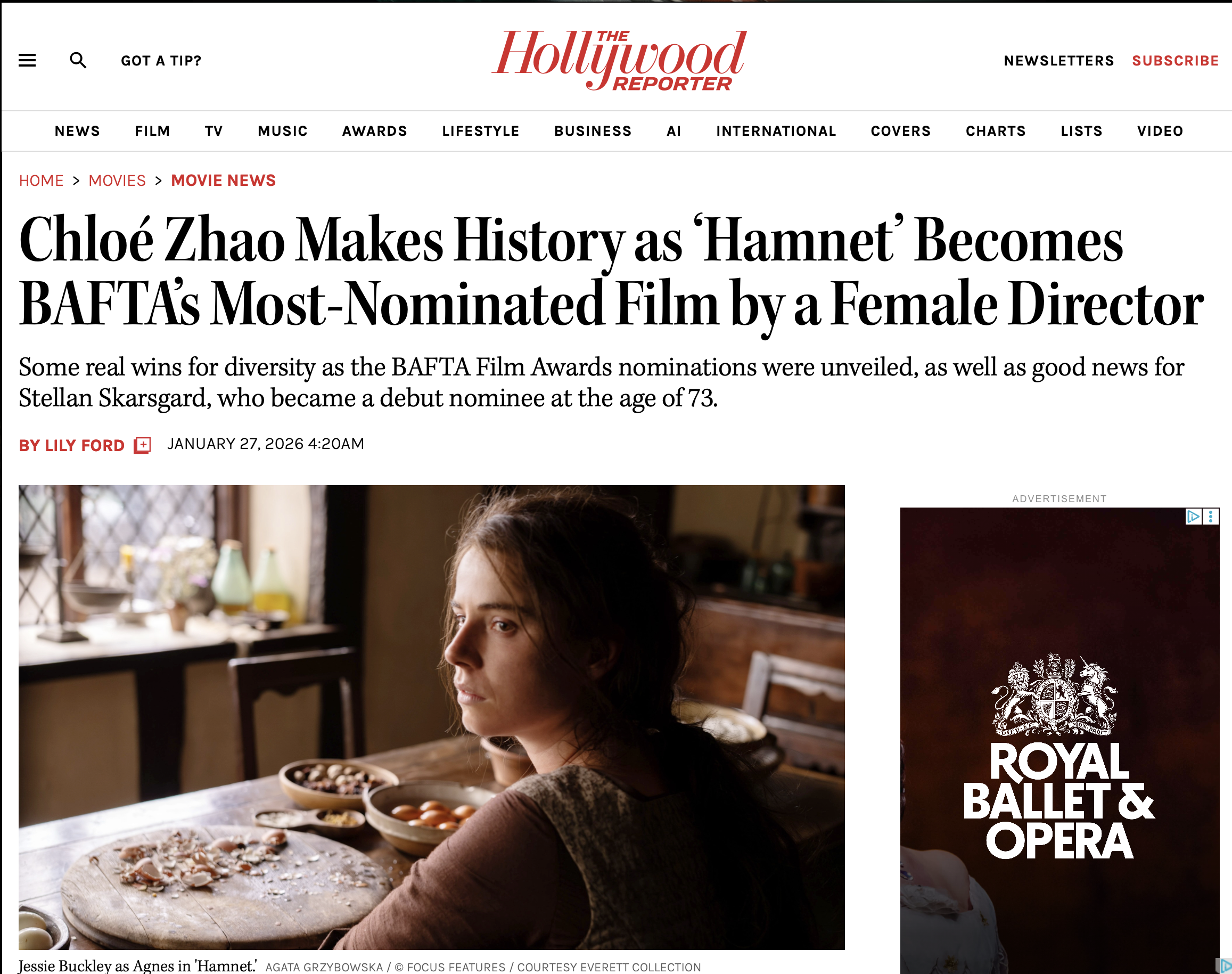Open the Charts nav item
Screen dimensions: 1232x974
tap(996, 131)
